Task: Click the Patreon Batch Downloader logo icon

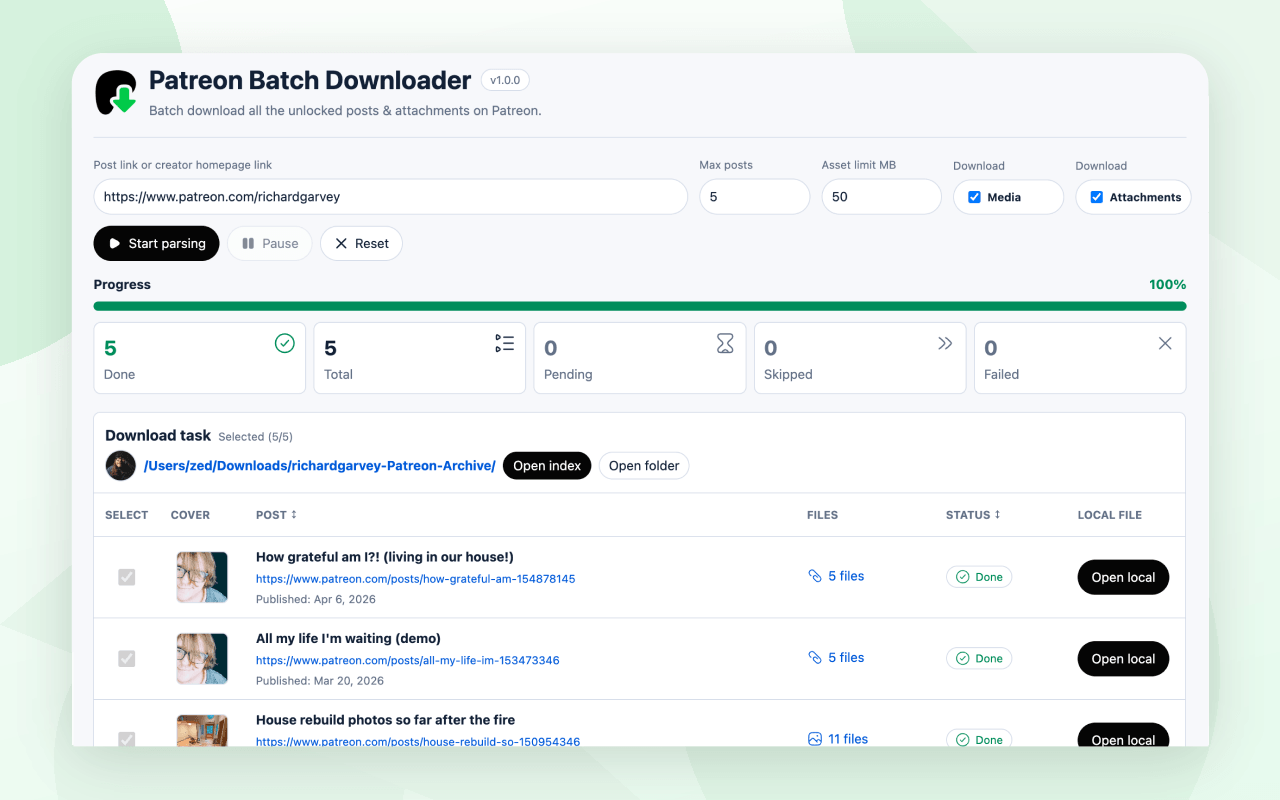Action: point(116,92)
